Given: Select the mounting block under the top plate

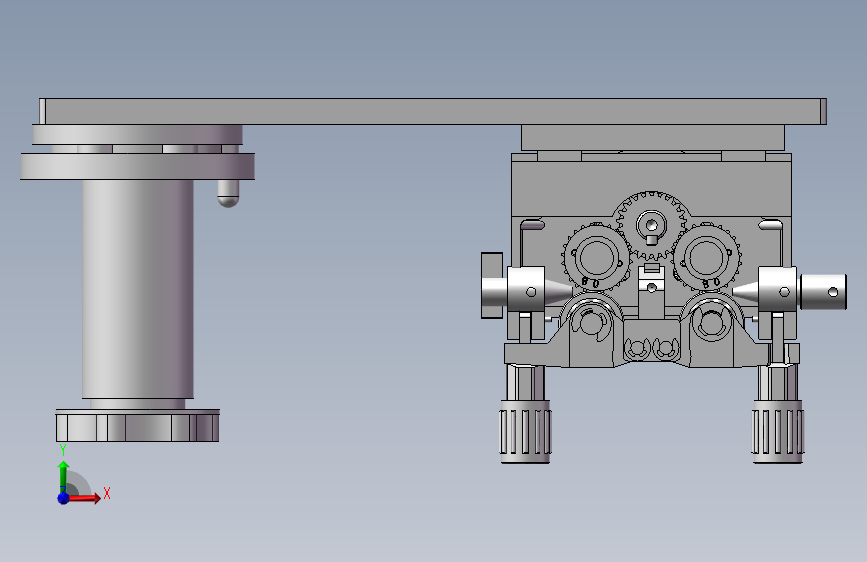Looking at the screenshot, I should [652, 138].
